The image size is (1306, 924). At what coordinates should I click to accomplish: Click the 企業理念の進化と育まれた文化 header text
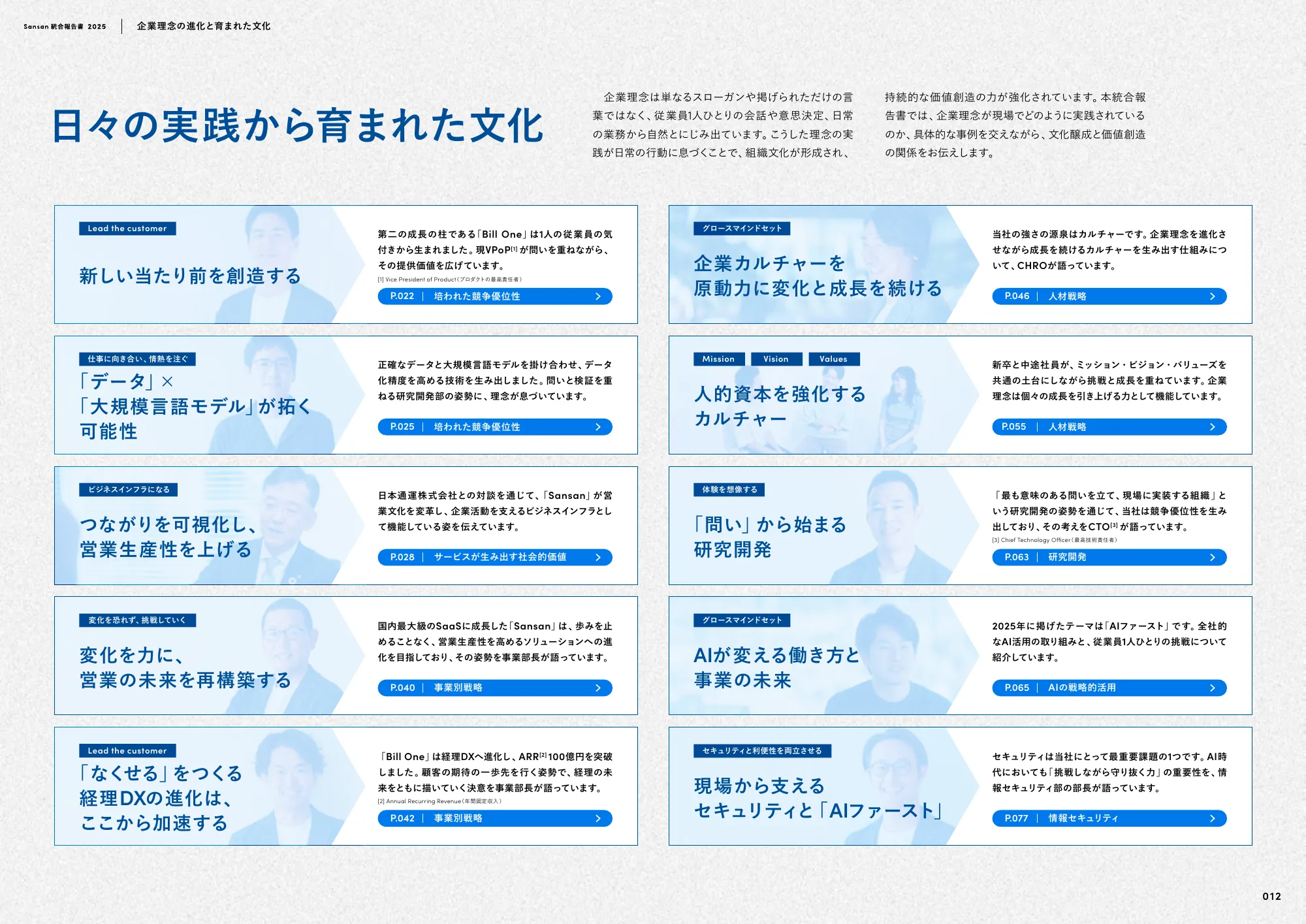[202, 25]
